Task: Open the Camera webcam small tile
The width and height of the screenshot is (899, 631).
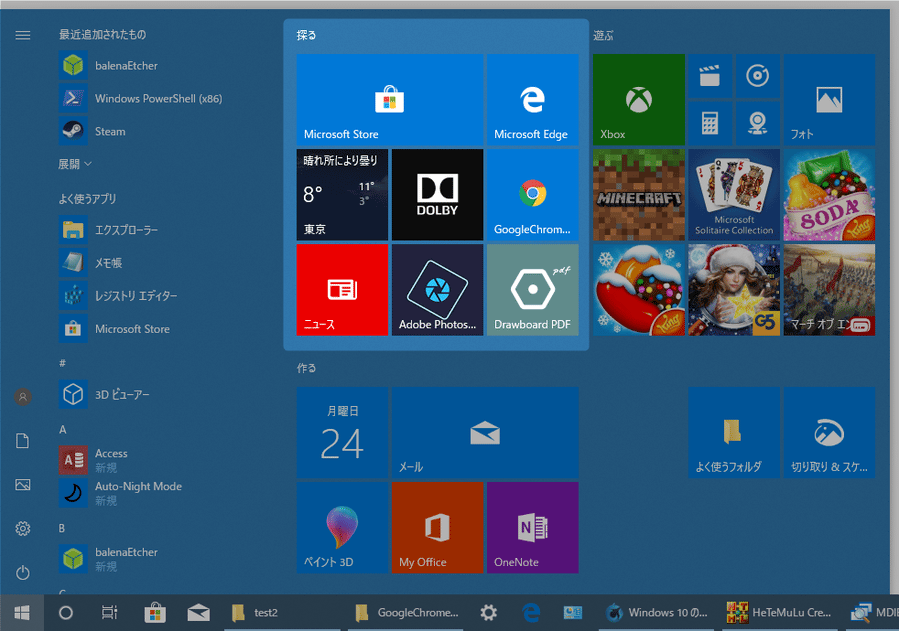Action: (757, 123)
